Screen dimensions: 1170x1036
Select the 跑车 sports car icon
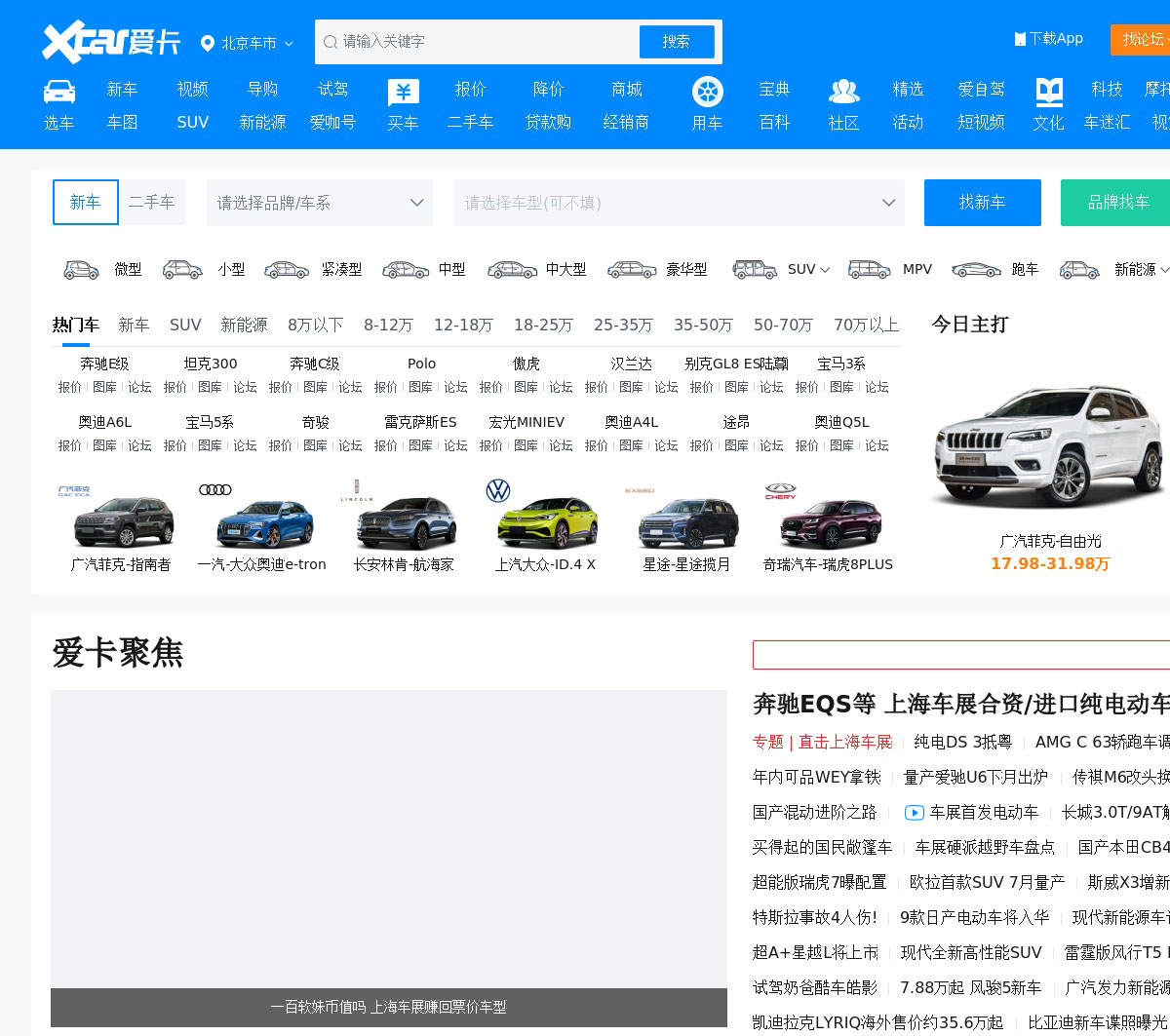(976, 270)
